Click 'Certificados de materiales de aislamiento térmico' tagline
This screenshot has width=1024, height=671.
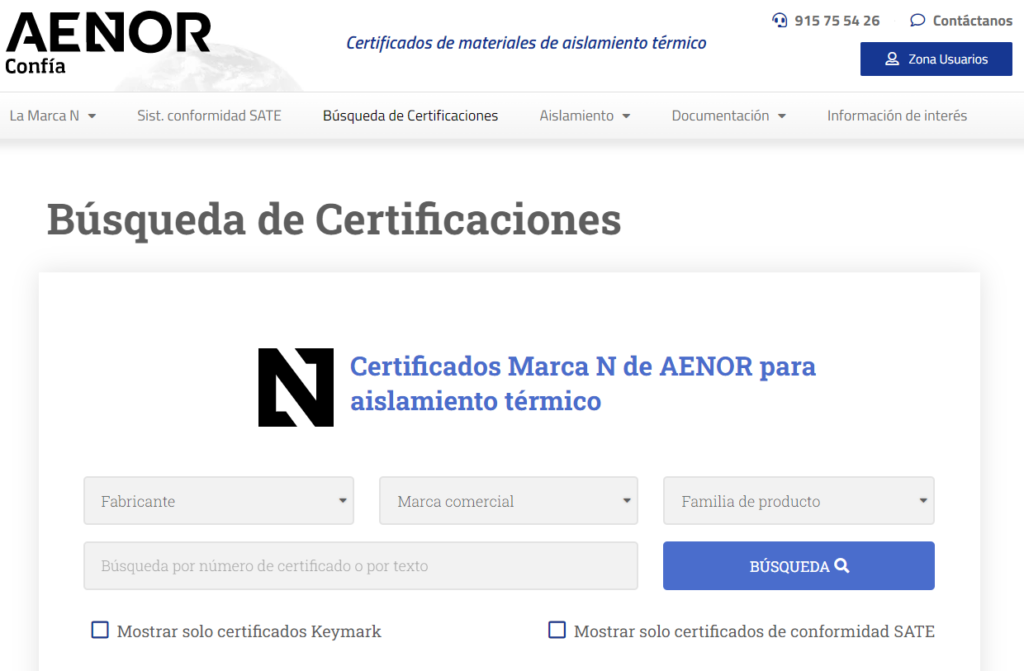point(526,43)
